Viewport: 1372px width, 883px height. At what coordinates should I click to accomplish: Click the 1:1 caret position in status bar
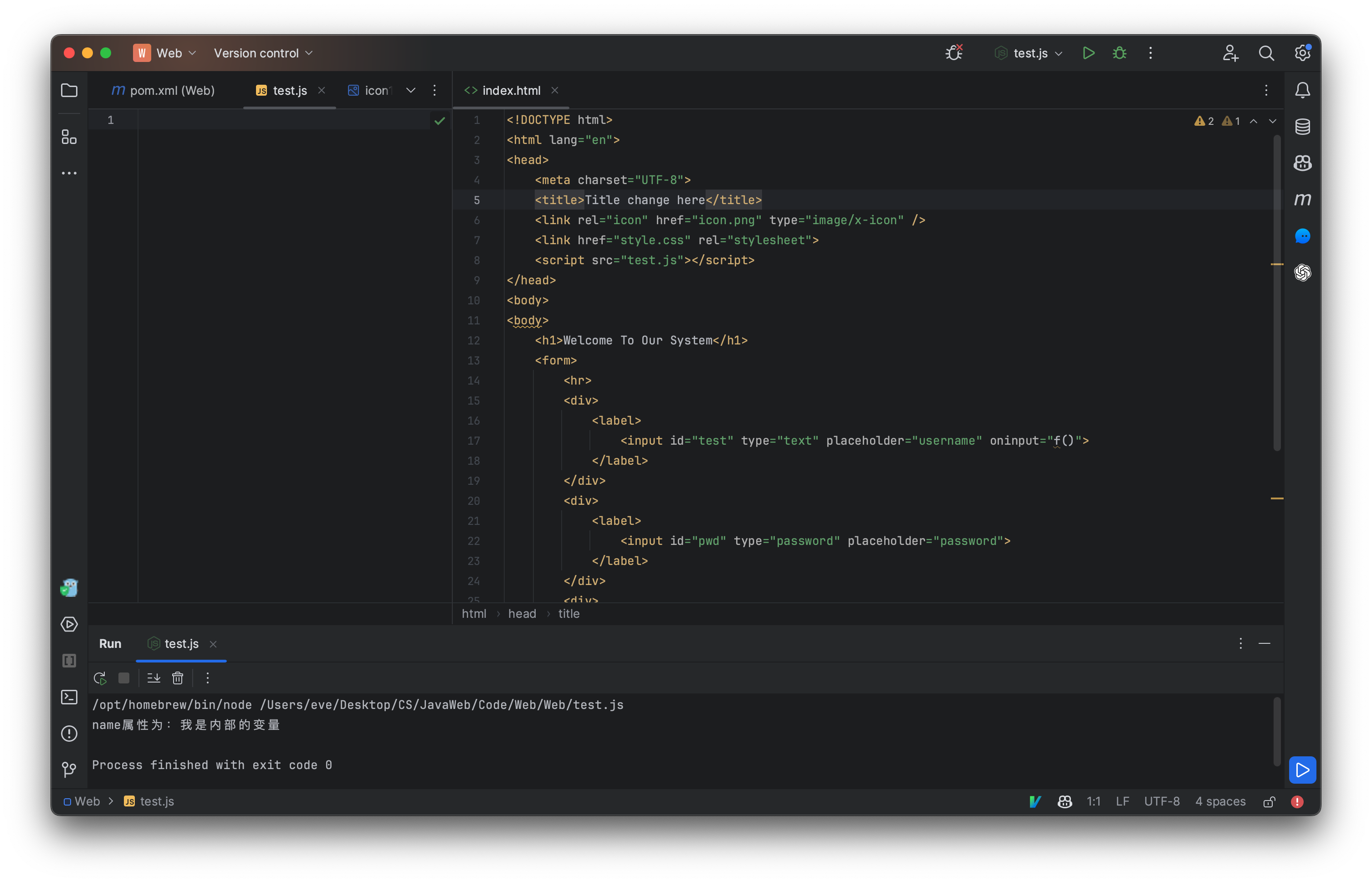[1093, 801]
